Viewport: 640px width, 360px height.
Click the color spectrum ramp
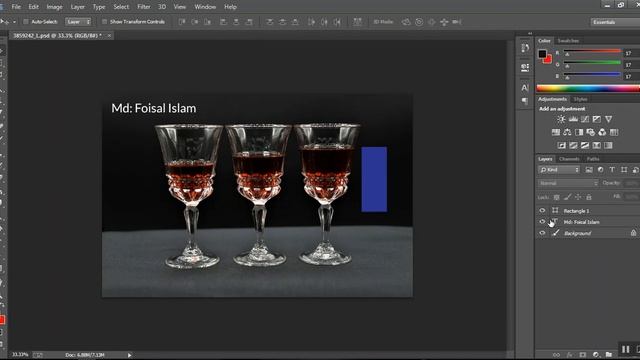point(588,88)
